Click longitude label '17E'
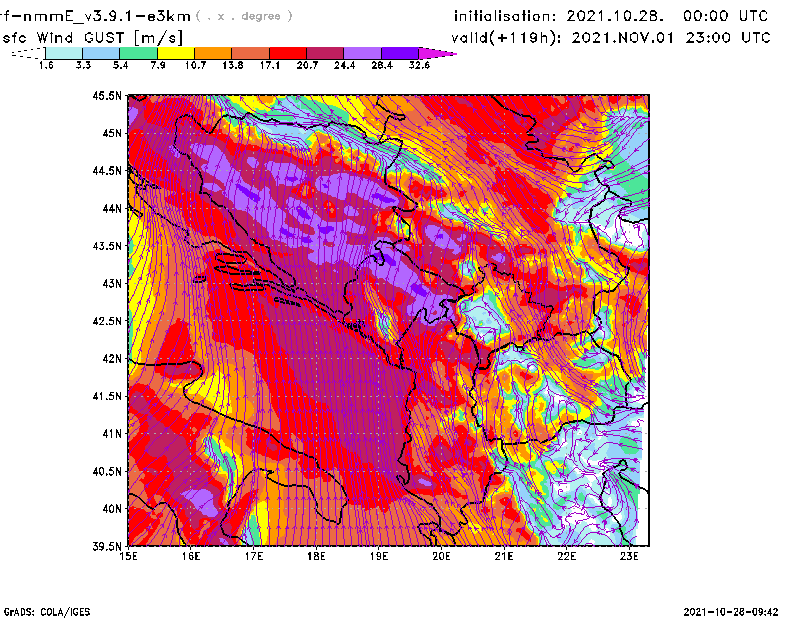 point(254,556)
